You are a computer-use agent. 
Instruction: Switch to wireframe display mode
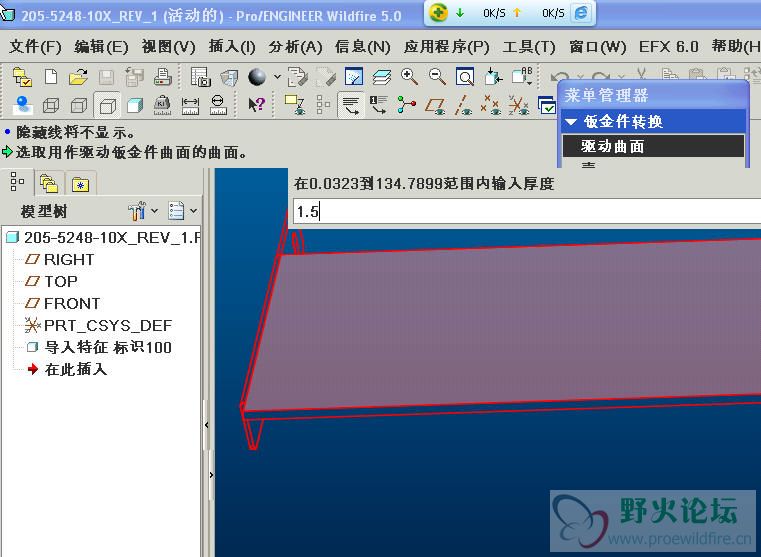pyautogui.click(x=51, y=105)
